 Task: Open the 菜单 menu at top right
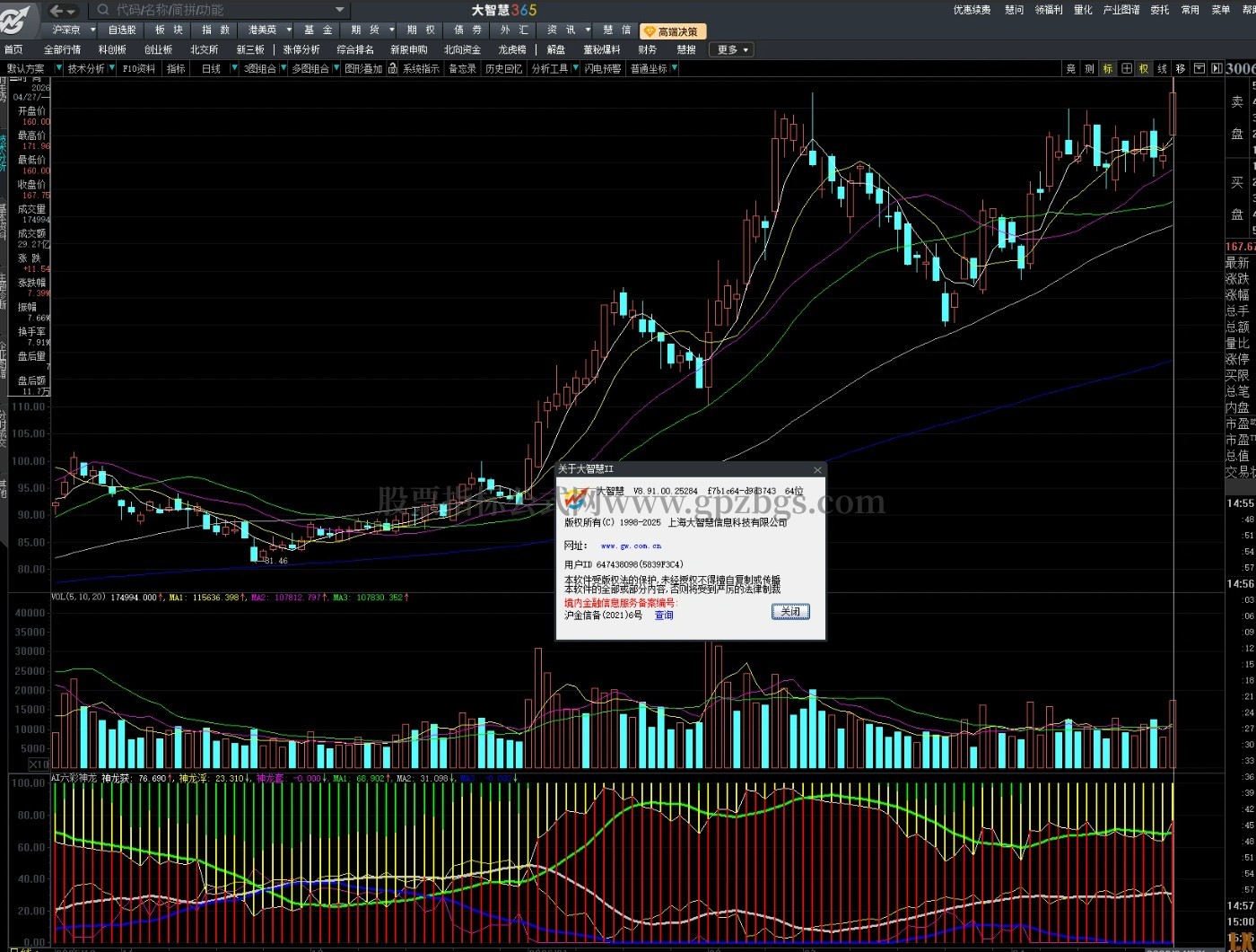[1220, 10]
